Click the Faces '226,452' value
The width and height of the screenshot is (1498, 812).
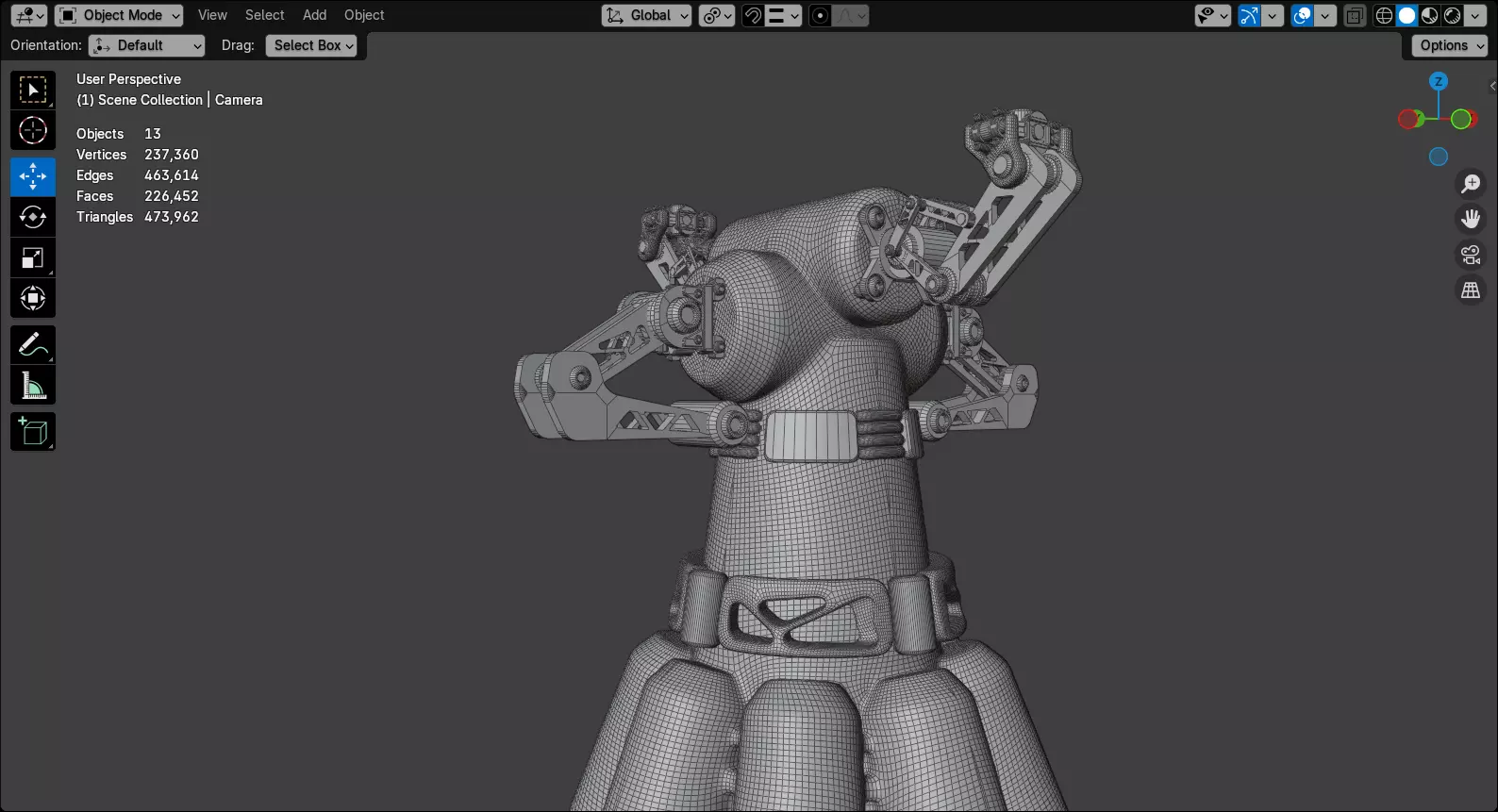[x=172, y=196]
